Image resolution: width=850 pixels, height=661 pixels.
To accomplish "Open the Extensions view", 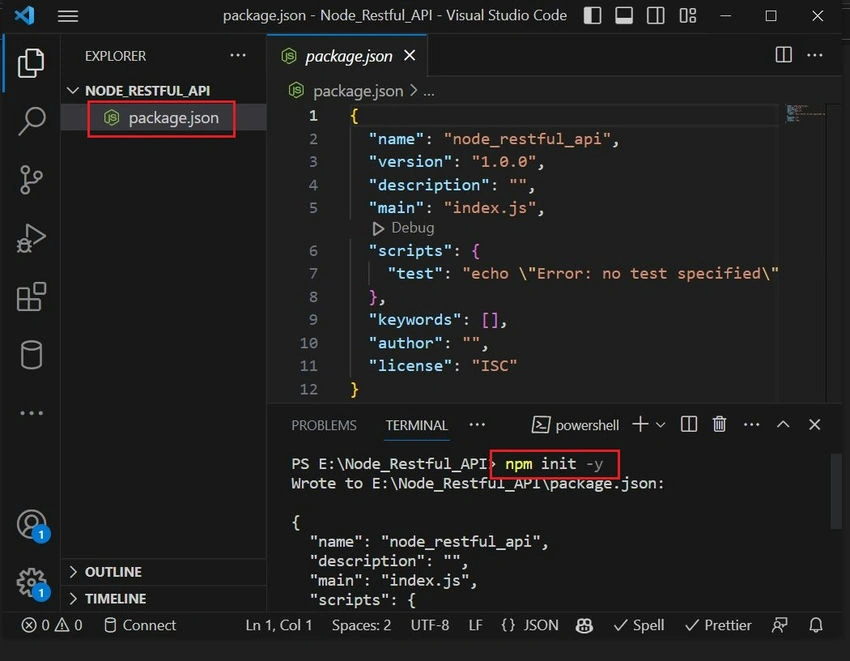I will tap(31, 296).
